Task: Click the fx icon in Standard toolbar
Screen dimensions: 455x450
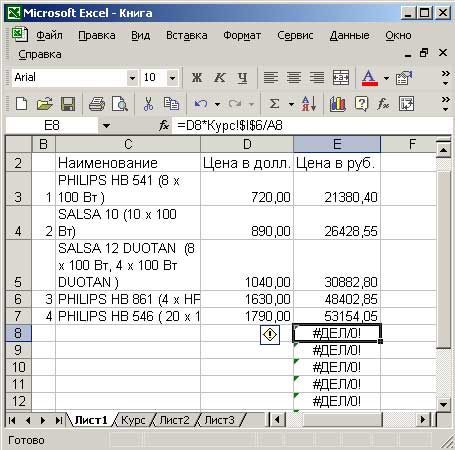Action: 383,104
